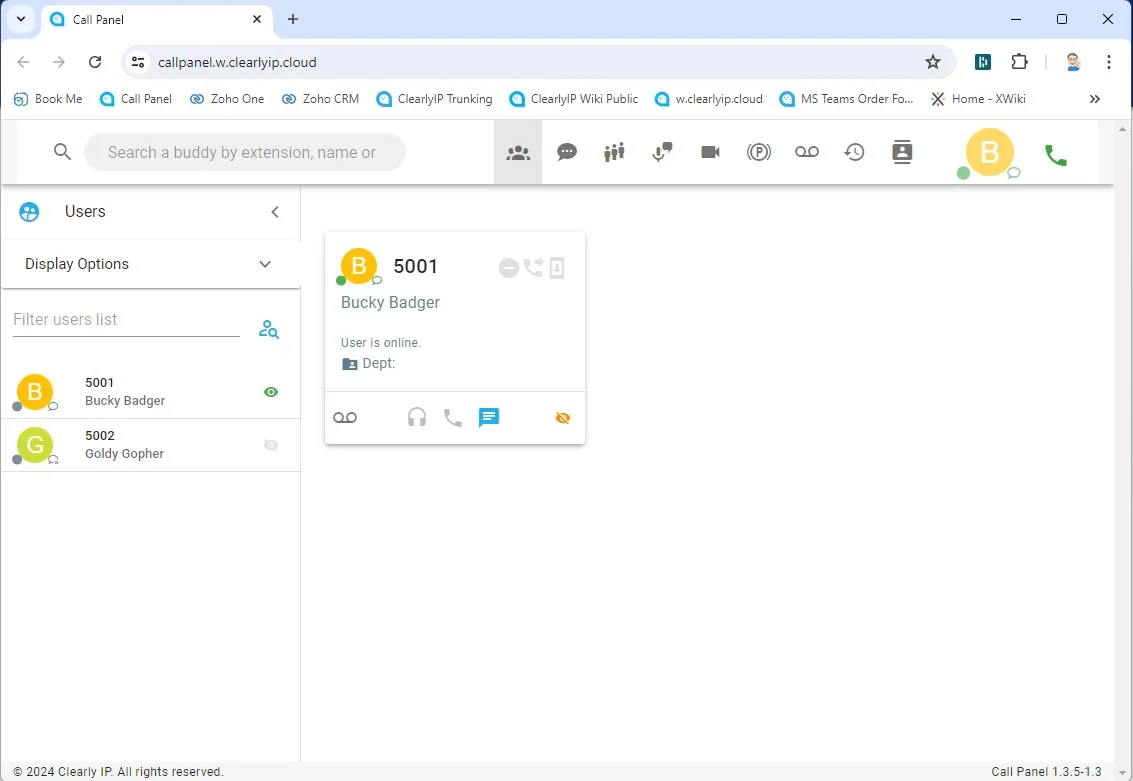
Task: Open the MS Teams Order Form bookmark
Action: coord(847,99)
